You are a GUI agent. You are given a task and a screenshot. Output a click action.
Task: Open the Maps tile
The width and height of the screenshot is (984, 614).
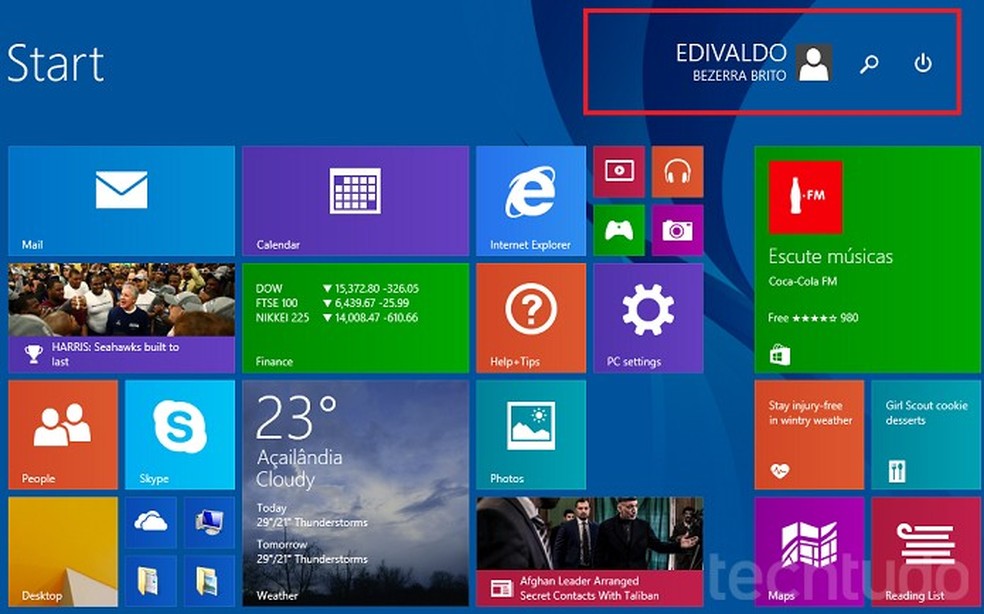(x=809, y=551)
